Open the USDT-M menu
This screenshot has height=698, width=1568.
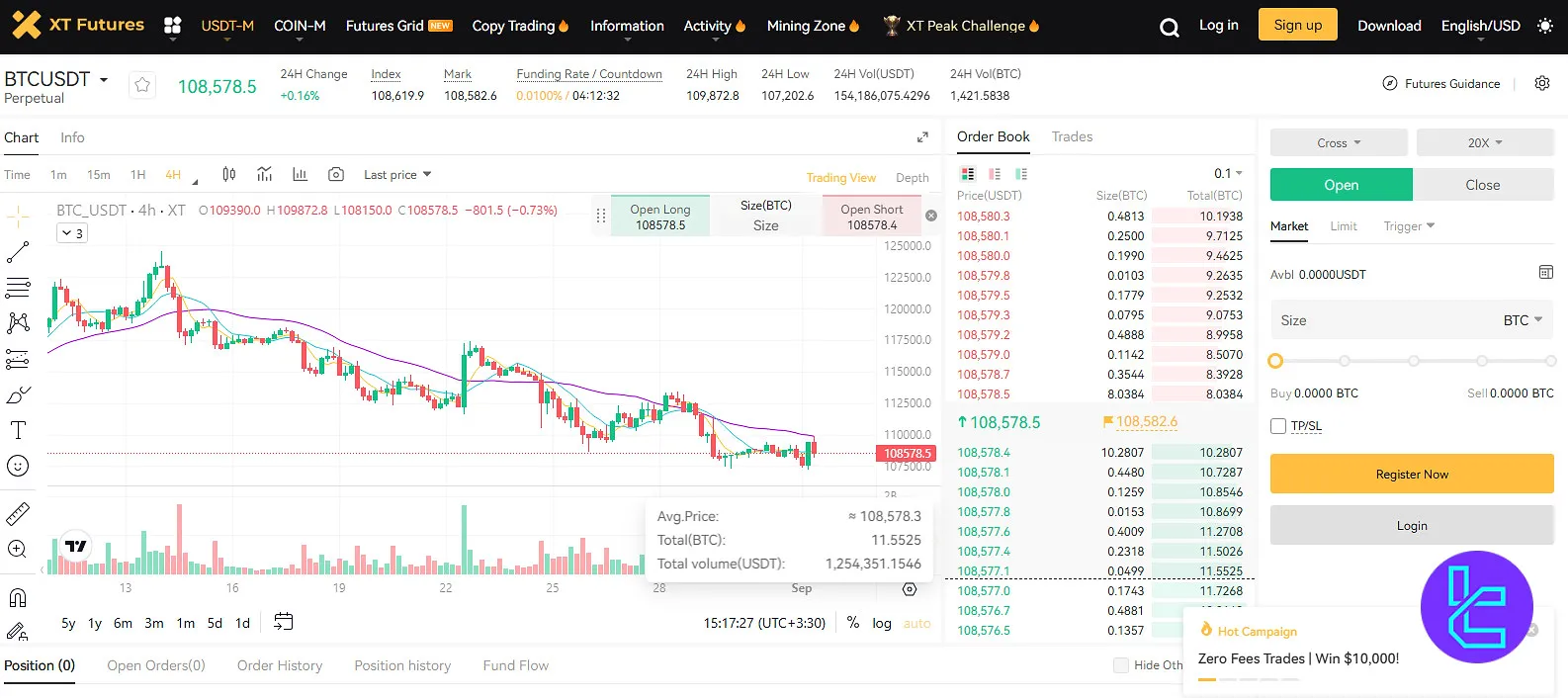[227, 27]
